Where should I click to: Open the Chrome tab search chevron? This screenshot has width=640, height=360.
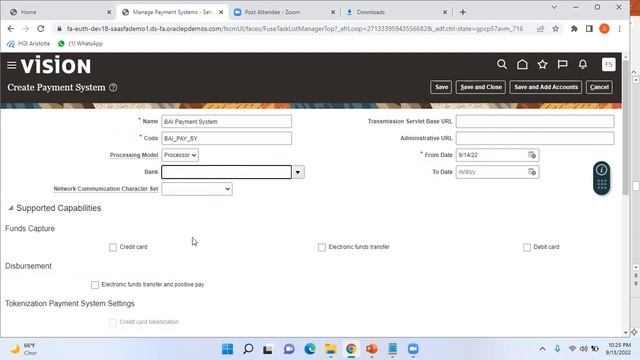(x=554, y=7)
